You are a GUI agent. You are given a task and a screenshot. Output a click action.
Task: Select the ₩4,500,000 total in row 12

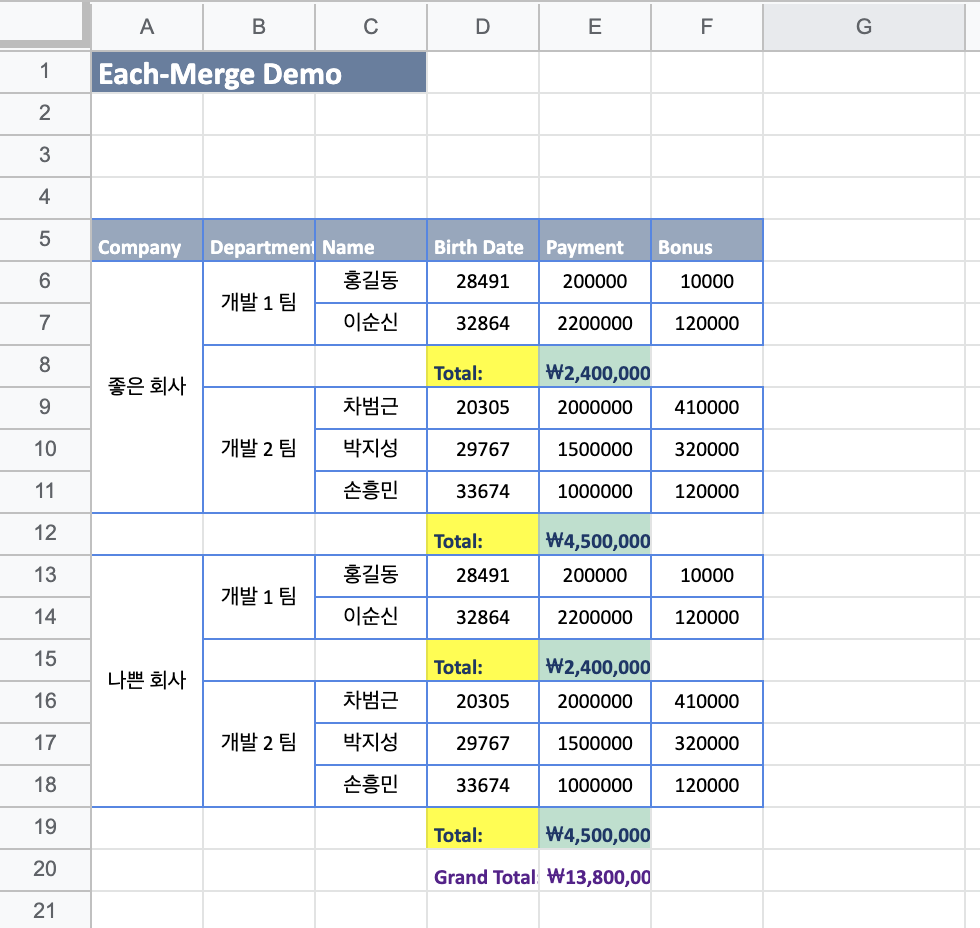pyautogui.click(x=594, y=539)
